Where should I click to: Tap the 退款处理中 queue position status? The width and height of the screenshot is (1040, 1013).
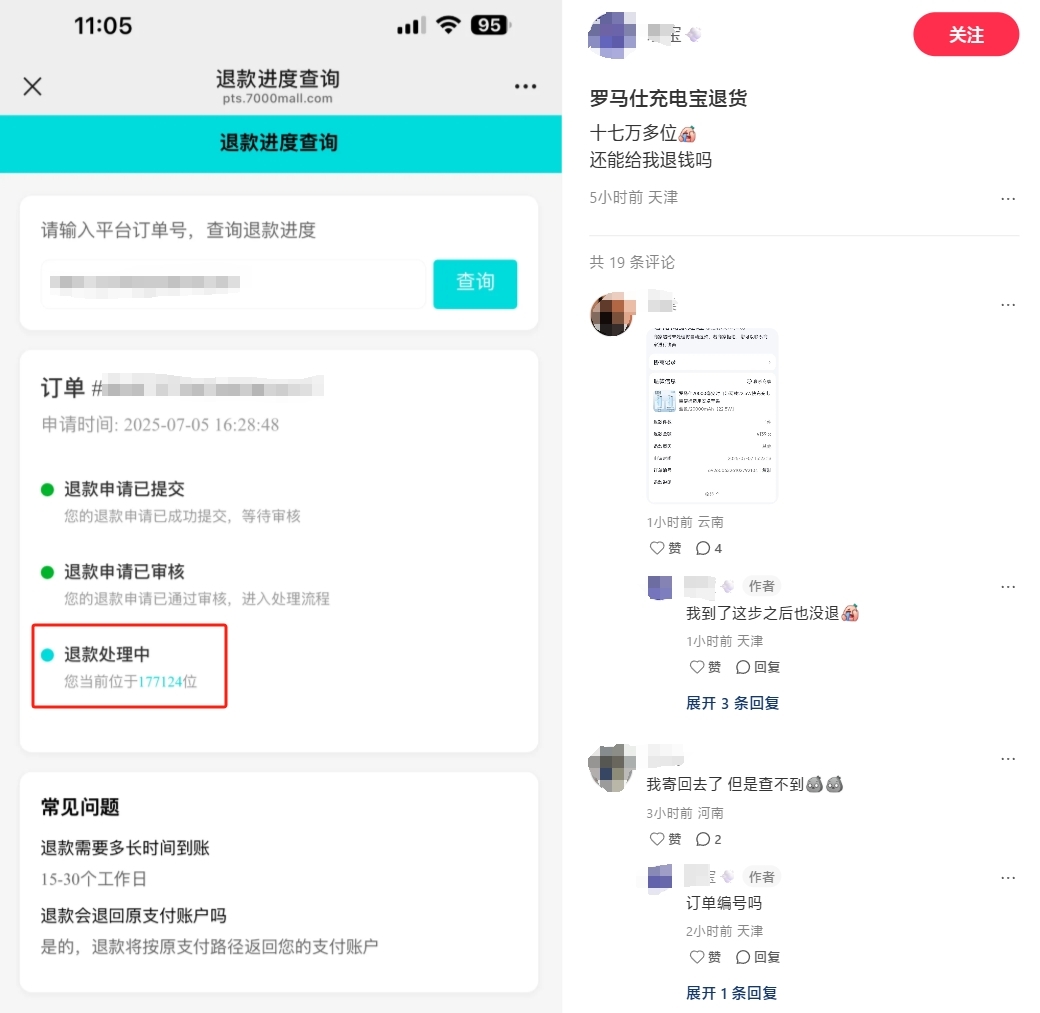click(x=130, y=666)
